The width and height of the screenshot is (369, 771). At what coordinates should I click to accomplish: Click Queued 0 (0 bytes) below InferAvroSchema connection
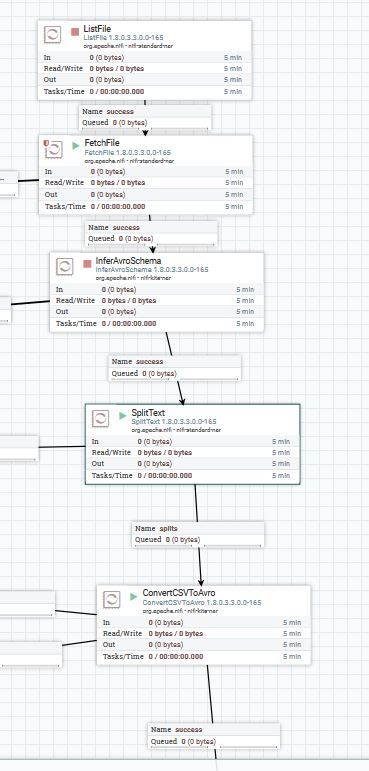[144, 374]
